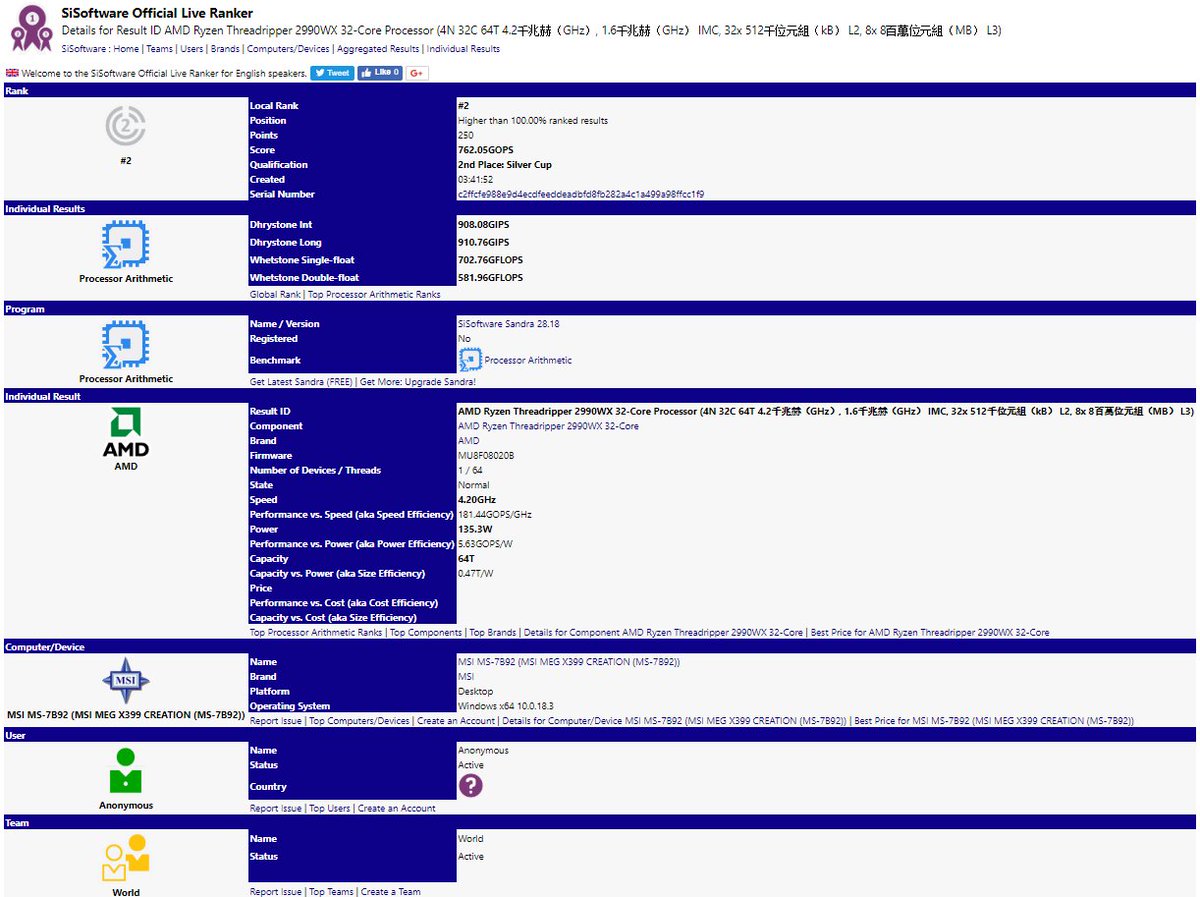Click Report Issue in Computer/Device section
This screenshot has height=897, width=1200.
275,721
